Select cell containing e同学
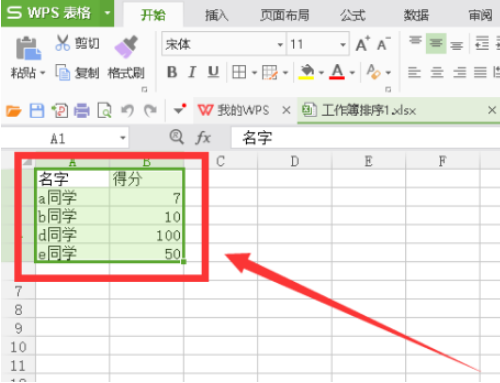 pyautogui.click(x=72, y=254)
